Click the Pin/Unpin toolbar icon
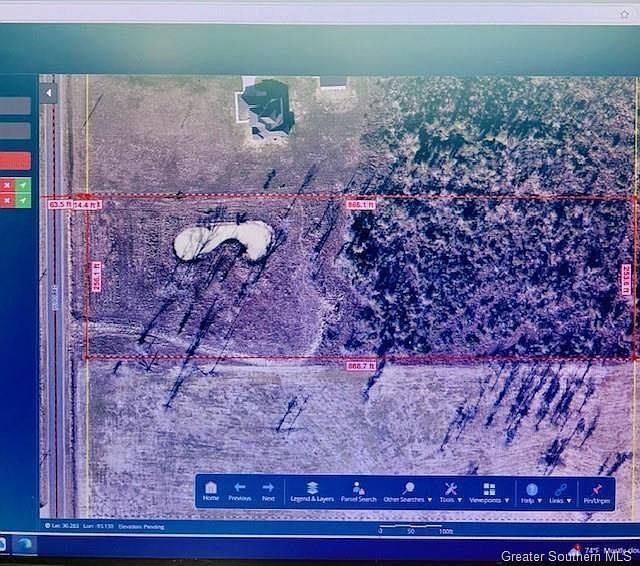 click(598, 489)
